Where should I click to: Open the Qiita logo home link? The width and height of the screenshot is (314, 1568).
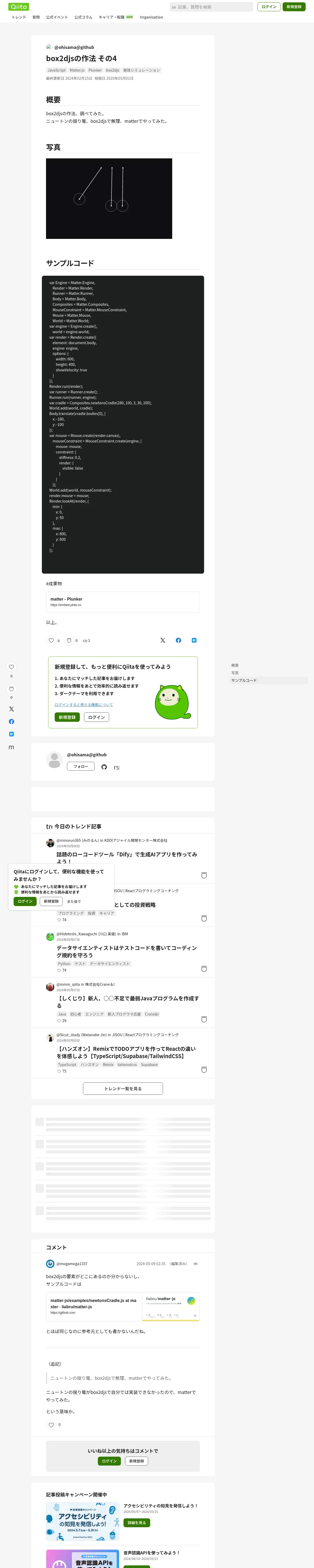(x=19, y=7)
